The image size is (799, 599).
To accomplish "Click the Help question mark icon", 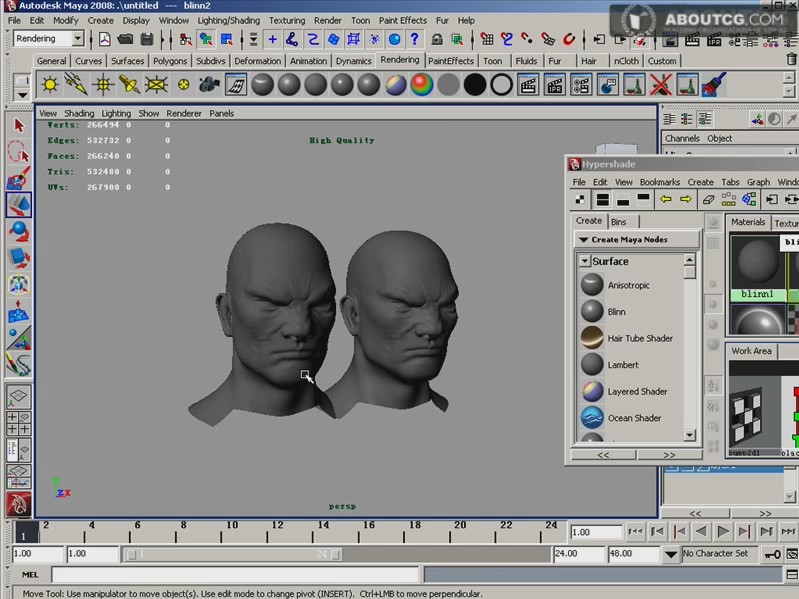I will point(414,39).
